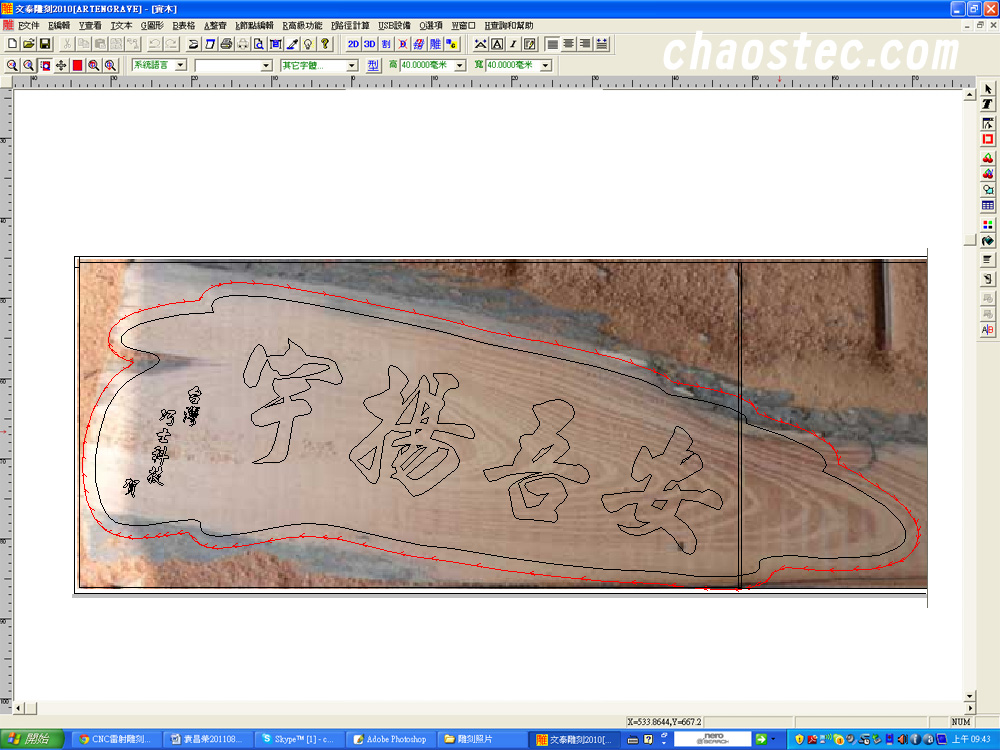Image resolution: width=1000 pixels, height=750 pixels.
Task: Expand the width 40.0000毫米 dropdown
Action: pos(545,65)
